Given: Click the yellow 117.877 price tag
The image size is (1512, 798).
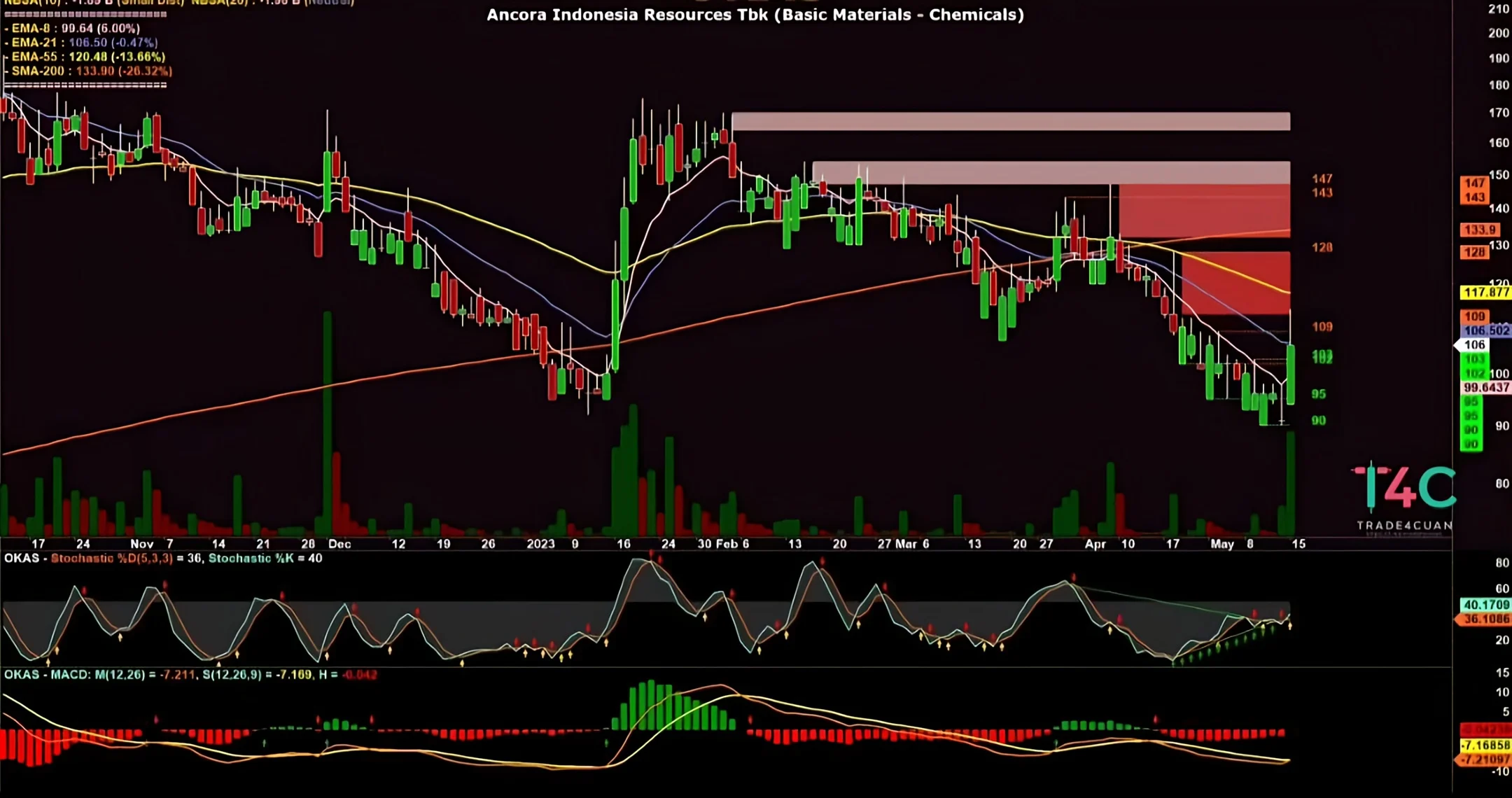Looking at the screenshot, I should (1485, 293).
